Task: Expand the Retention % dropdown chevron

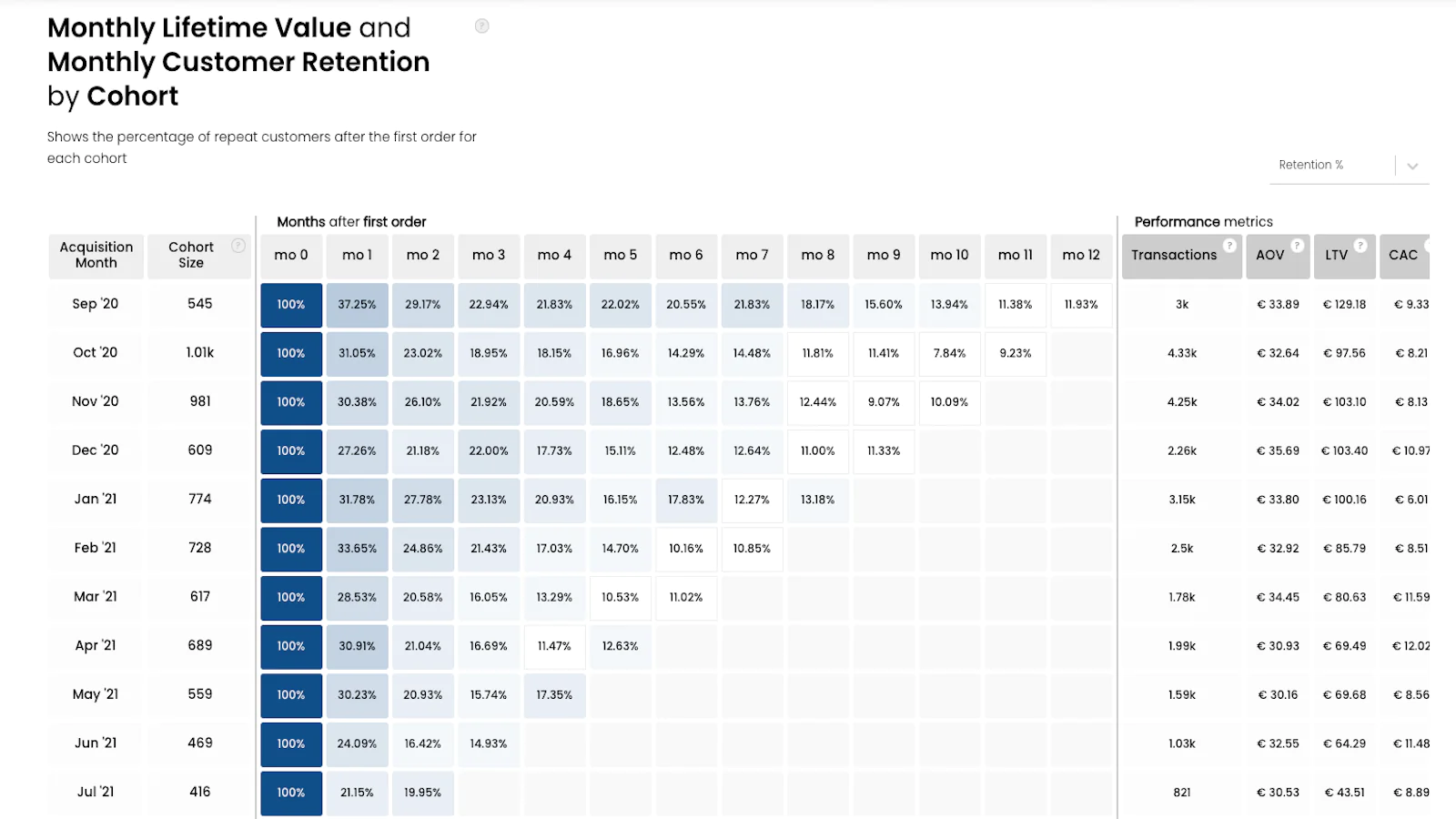Action: (1412, 166)
